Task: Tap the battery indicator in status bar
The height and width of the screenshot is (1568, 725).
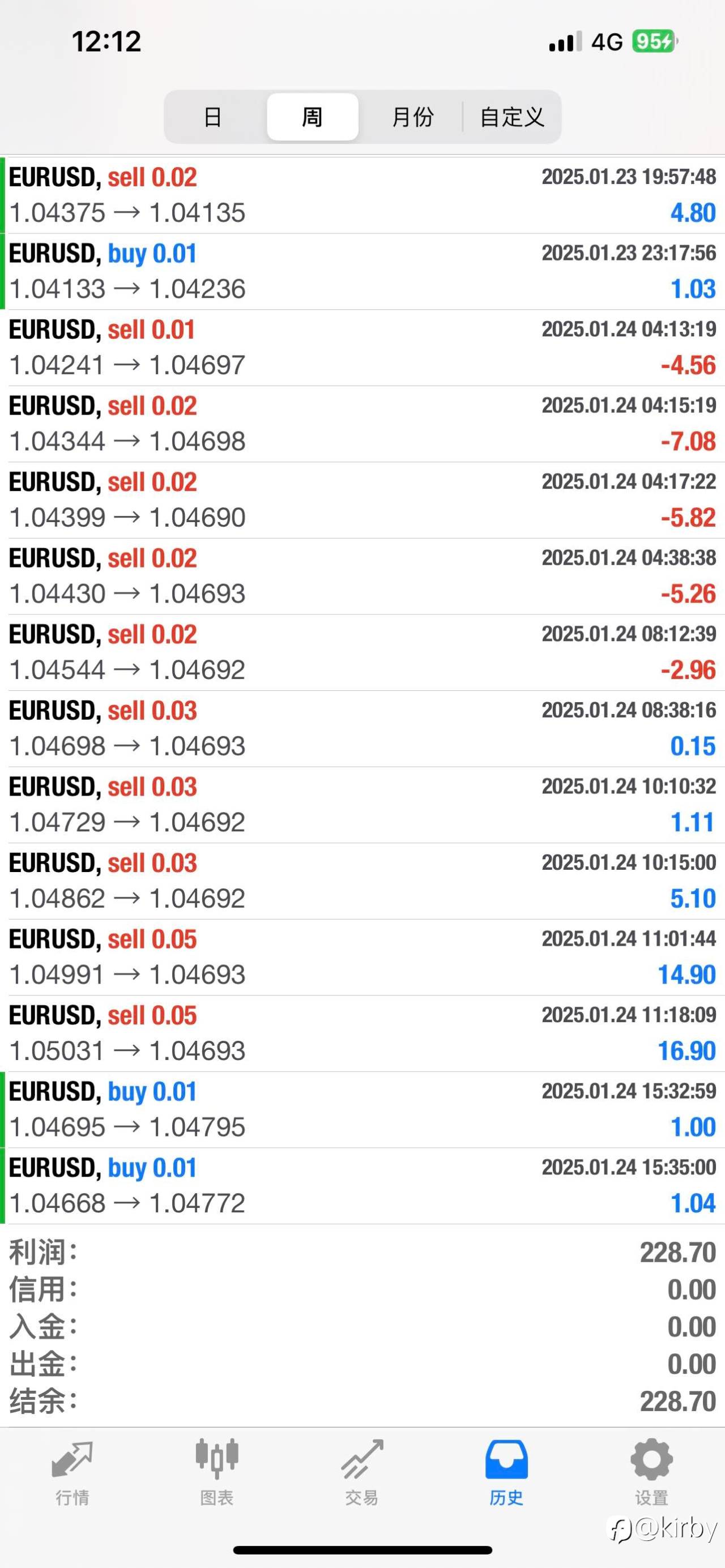Action: click(x=654, y=41)
